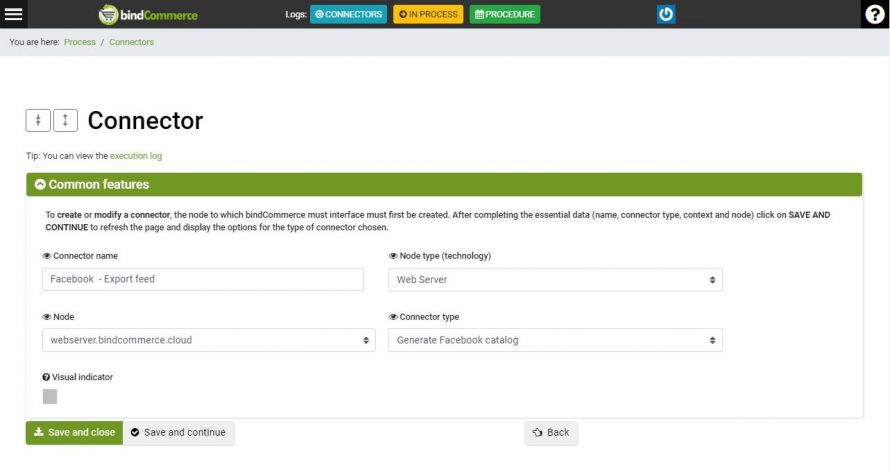Screen dimensions: 890x469
Task: Open the hamburger main menu
Action: point(14,14)
